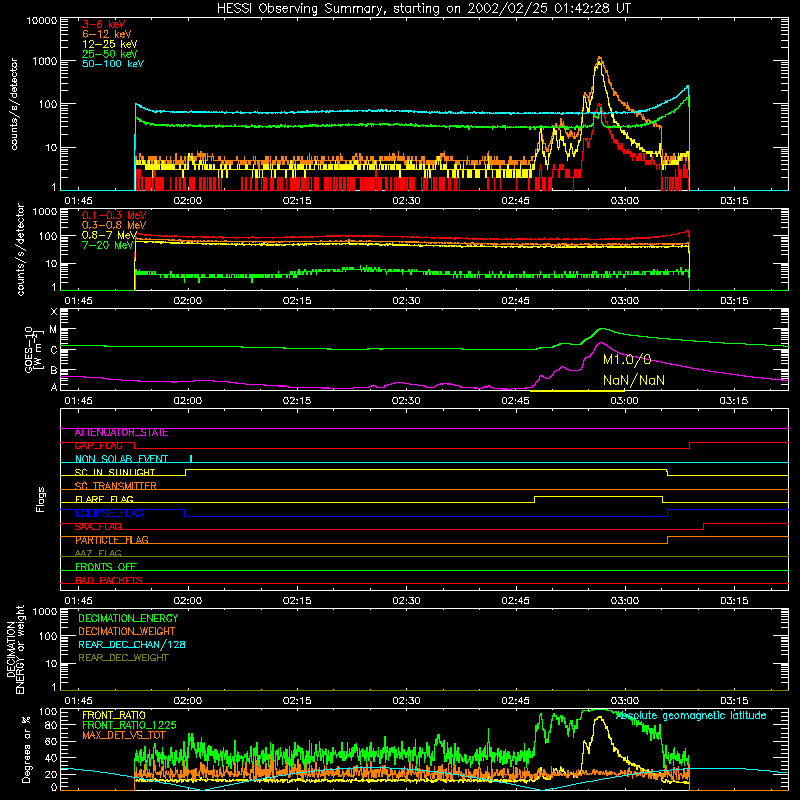
Task: Select the '6-12 keV' legend label
Action: pyautogui.click(x=107, y=34)
